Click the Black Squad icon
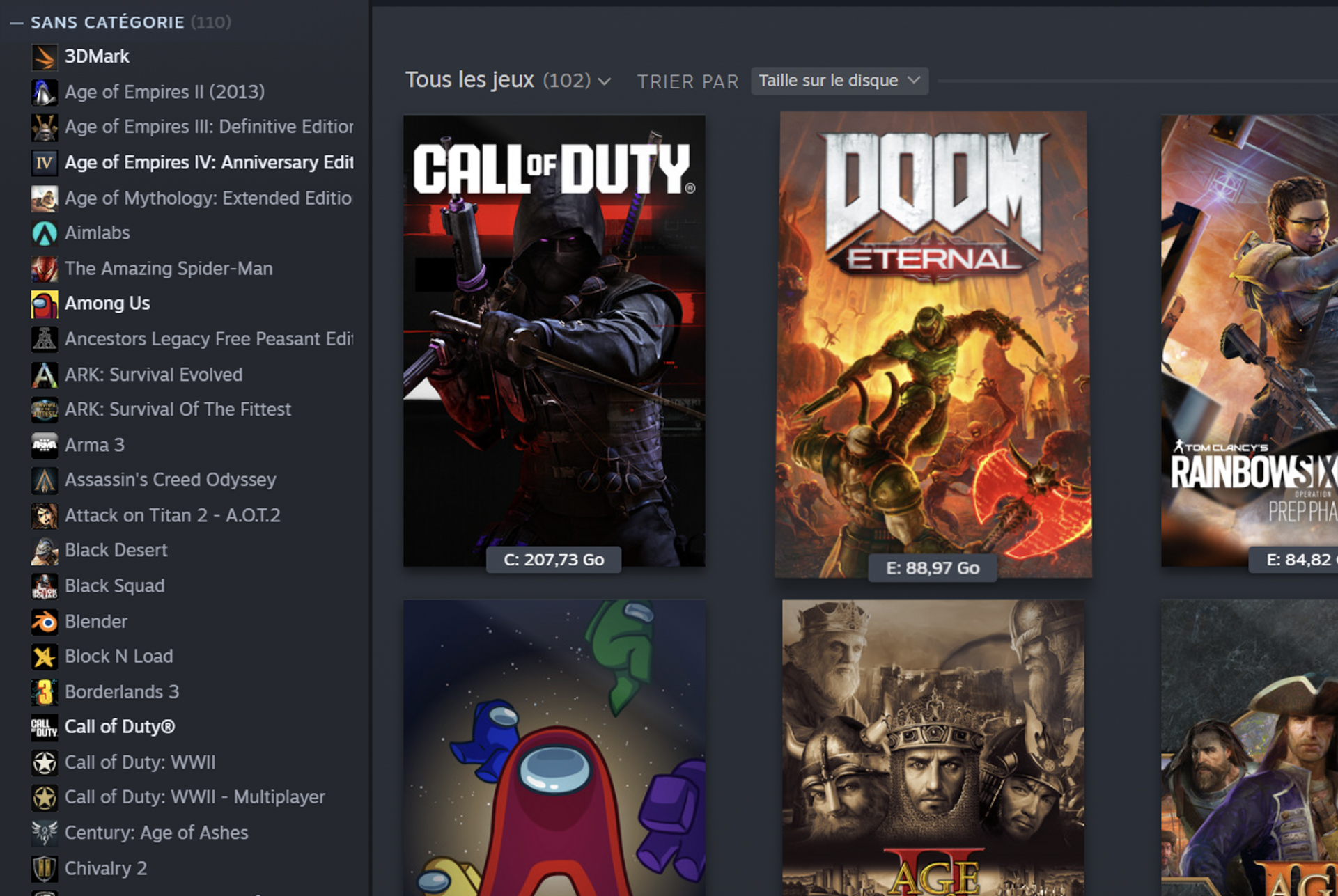The width and height of the screenshot is (1338, 896). (x=44, y=585)
